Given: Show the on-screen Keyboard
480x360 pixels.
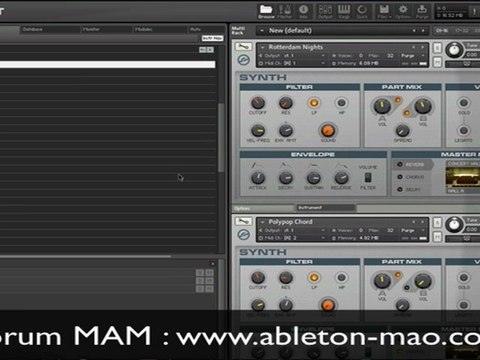Looking at the screenshot, I should pyautogui.click(x=344, y=11).
